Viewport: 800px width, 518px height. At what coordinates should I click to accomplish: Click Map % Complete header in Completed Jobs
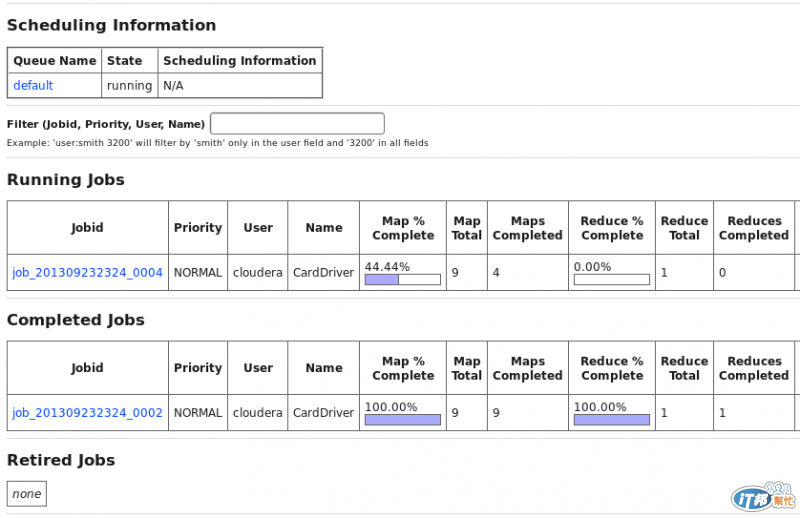[x=403, y=368]
